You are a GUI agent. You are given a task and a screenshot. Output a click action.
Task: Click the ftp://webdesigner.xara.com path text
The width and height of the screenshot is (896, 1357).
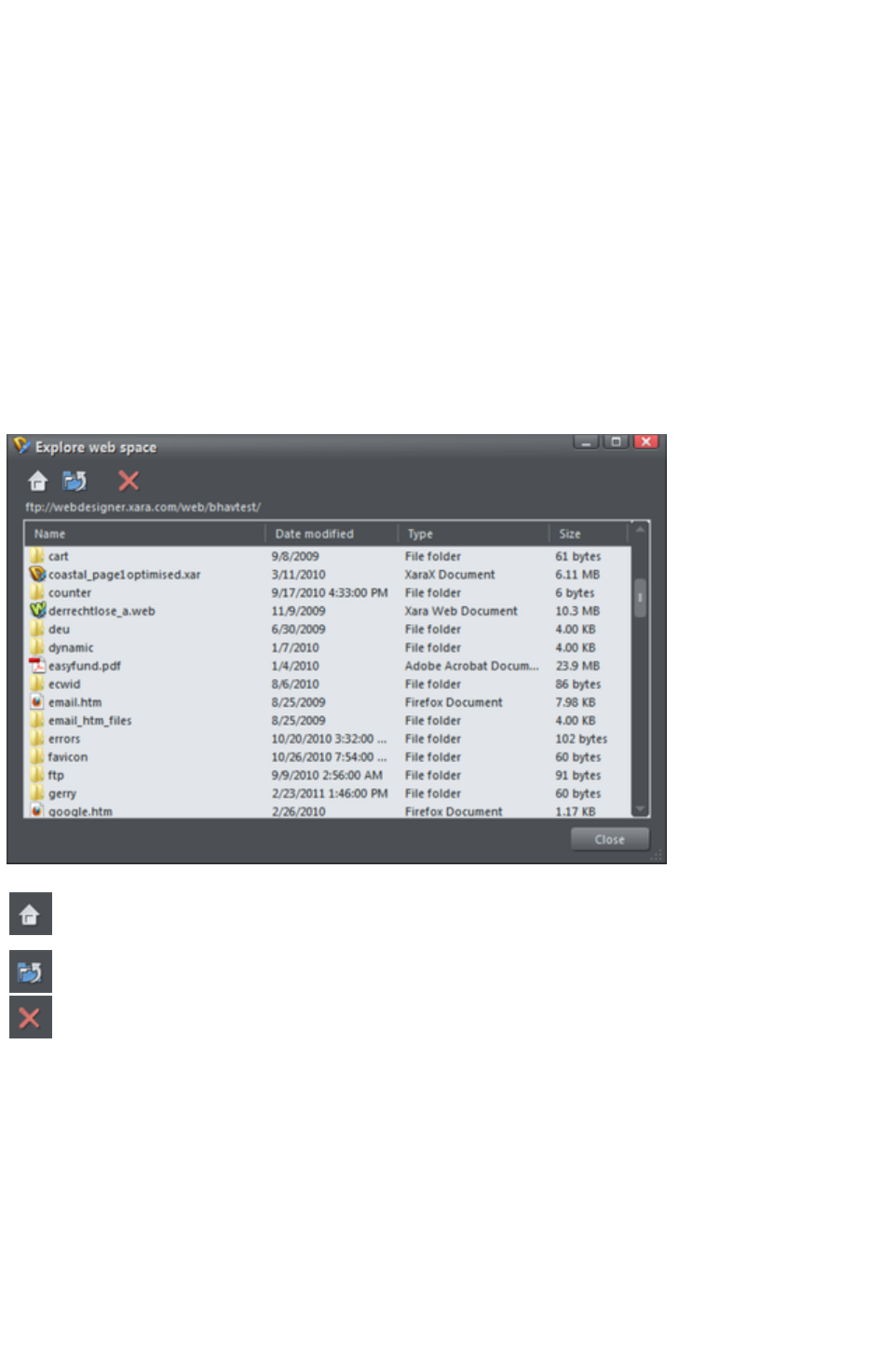(x=143, y=508)
